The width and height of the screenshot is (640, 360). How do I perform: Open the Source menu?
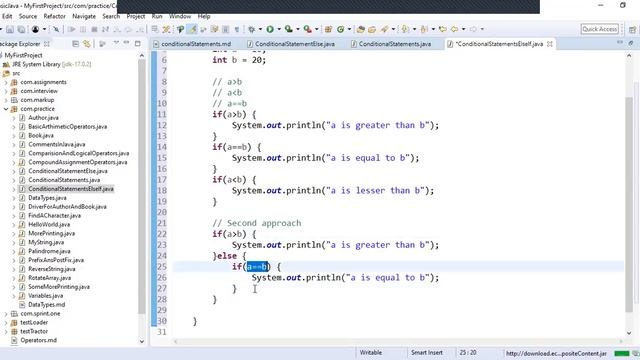click(x=28, y=16)
